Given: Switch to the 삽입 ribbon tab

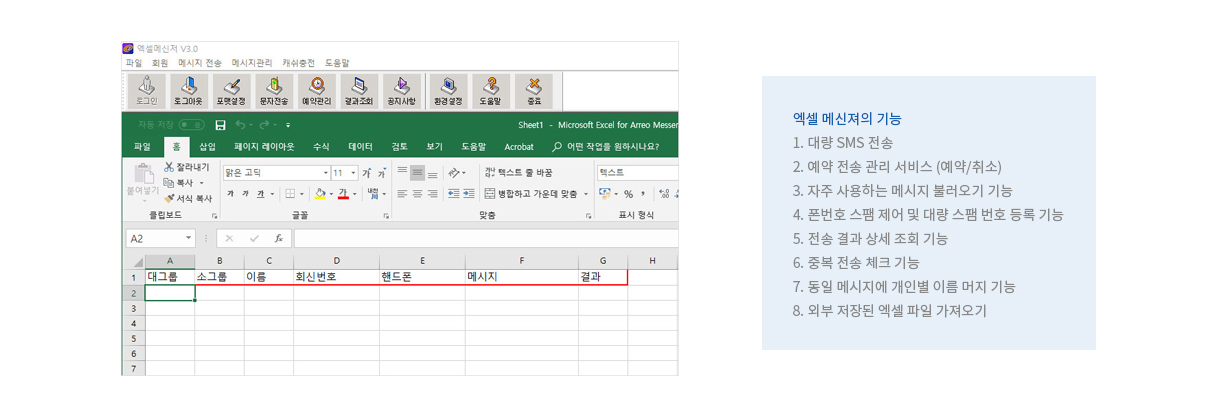Looking at the screenshot, I should [x=207, y=147].
